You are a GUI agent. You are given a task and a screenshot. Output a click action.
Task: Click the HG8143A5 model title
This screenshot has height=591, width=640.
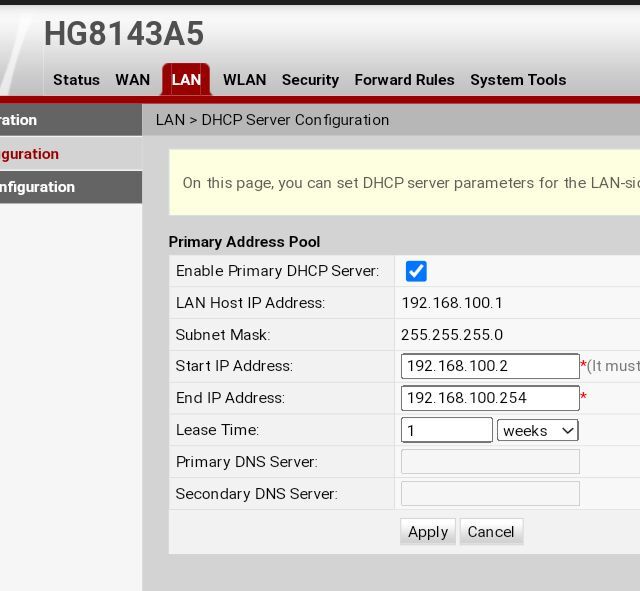(124, 33)
